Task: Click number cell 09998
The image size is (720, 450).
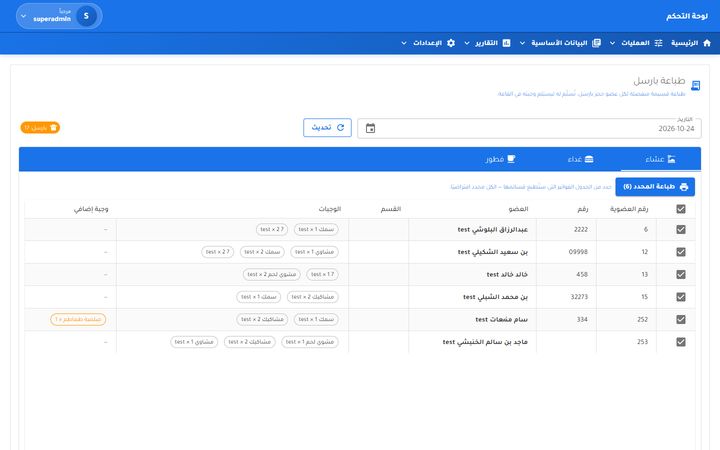Action: coord(578,252)
